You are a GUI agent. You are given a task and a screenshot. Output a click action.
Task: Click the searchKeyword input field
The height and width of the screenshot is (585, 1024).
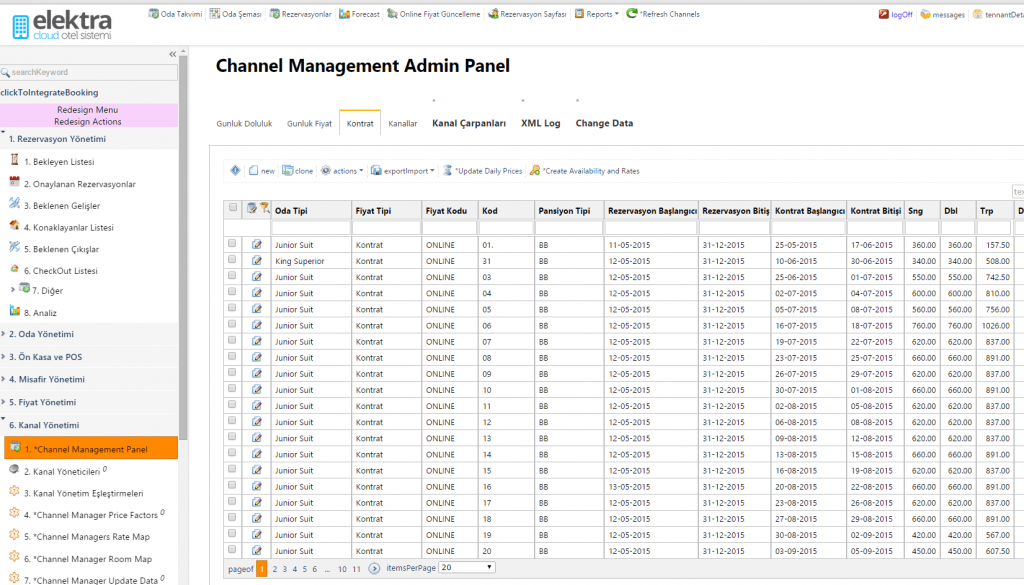pos(89,72)
